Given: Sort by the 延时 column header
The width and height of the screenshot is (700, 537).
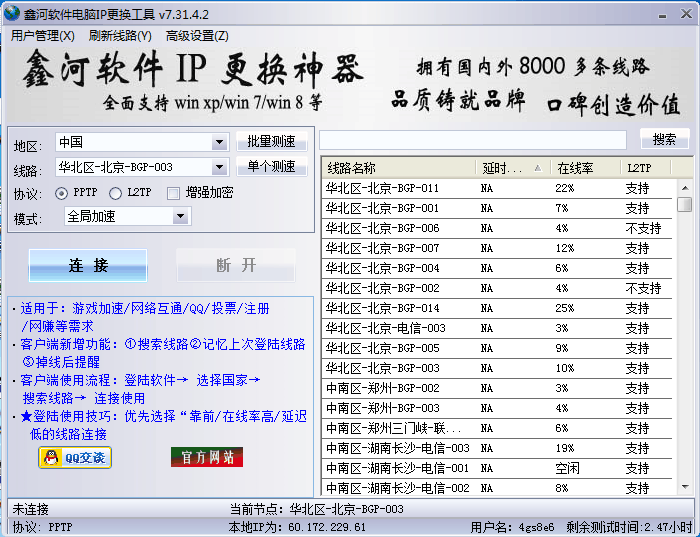Looking at the screenshot, I should [513, 168].
